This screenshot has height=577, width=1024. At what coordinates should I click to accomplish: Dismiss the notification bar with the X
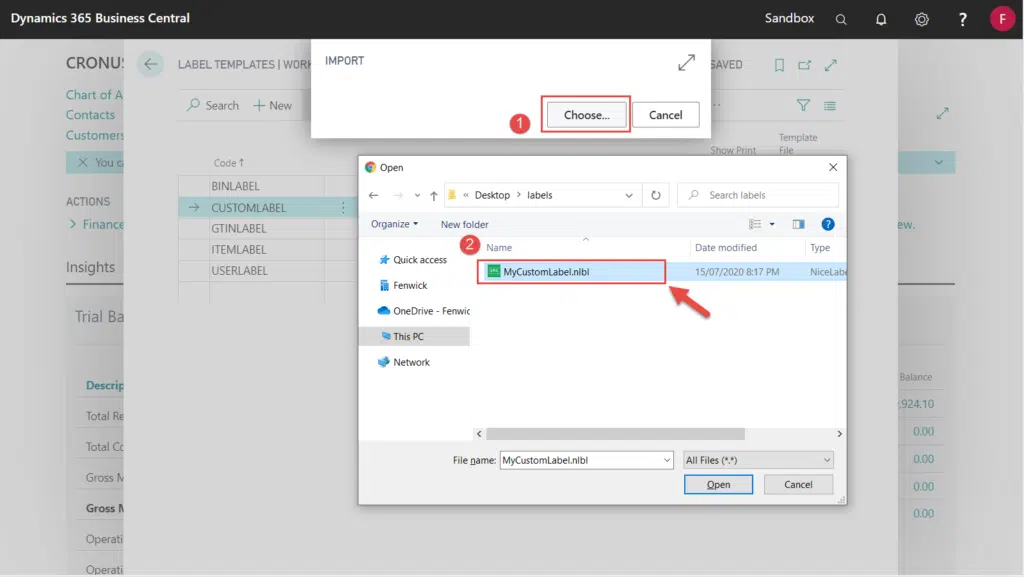tap(83, 162)
